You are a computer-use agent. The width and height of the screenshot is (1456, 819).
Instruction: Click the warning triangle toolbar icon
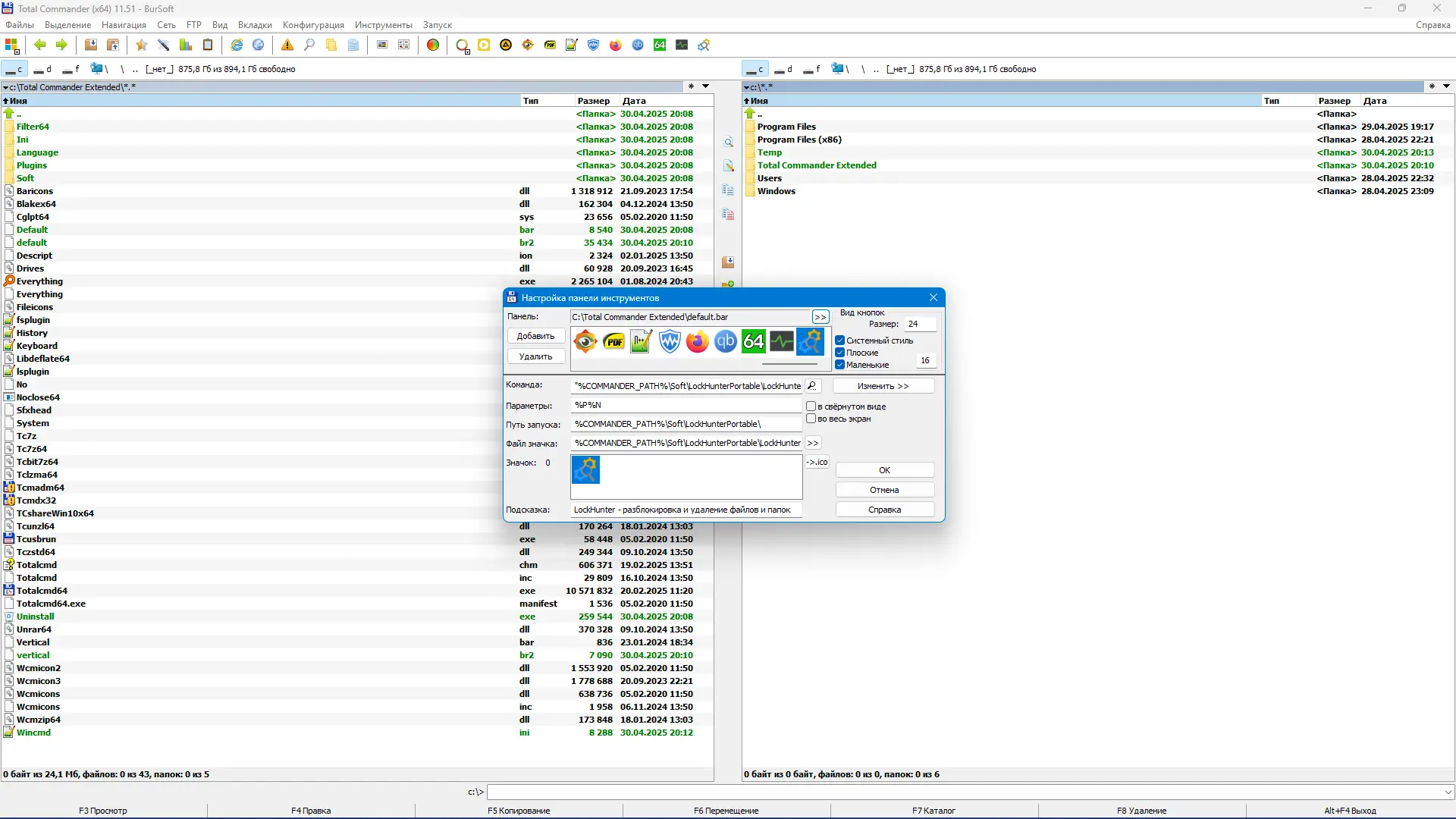(x=287, y=45)
